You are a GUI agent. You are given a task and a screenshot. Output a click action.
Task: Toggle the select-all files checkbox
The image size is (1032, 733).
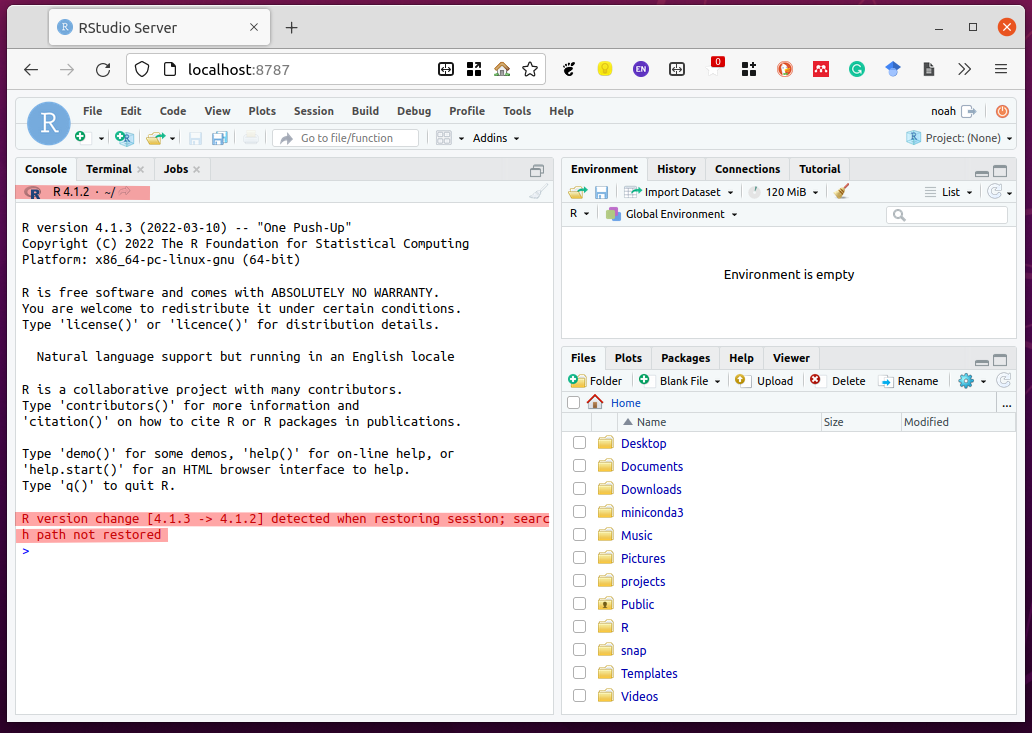tap(573, 403)
